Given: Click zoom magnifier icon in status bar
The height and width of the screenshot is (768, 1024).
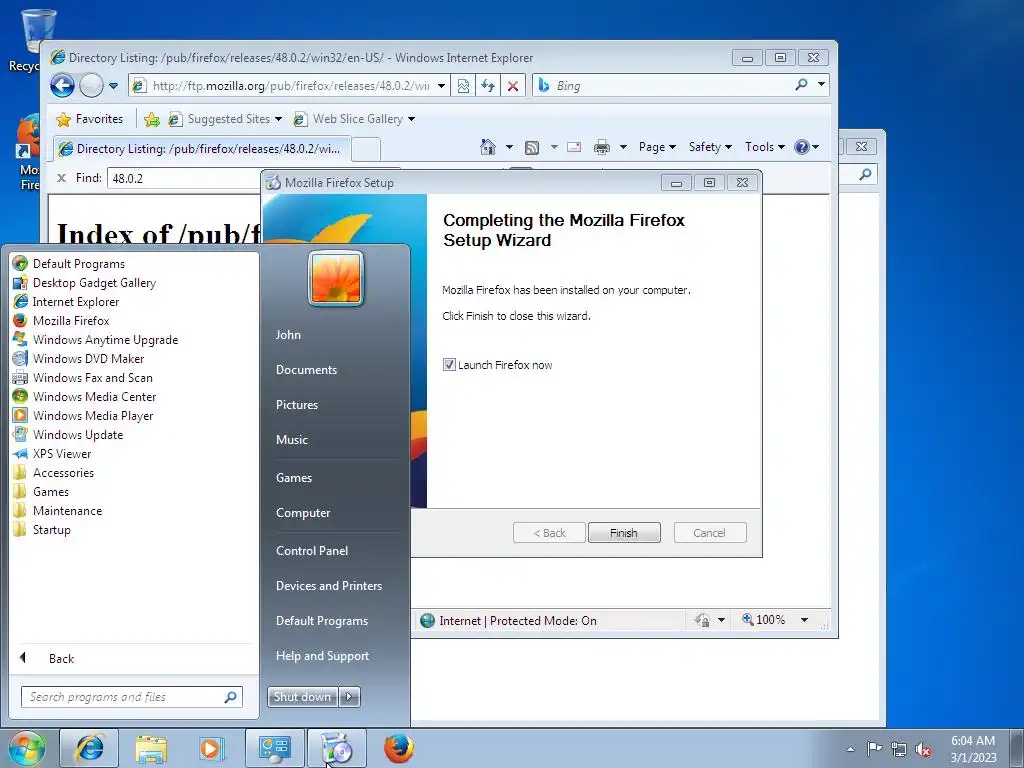Looking at the screenshot, I should [x=748, y=619].
